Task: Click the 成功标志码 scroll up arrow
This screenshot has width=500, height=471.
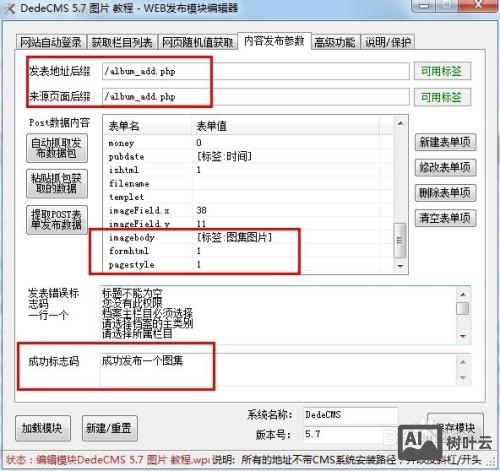Action: pyautogui.click(x=463, y=362)
